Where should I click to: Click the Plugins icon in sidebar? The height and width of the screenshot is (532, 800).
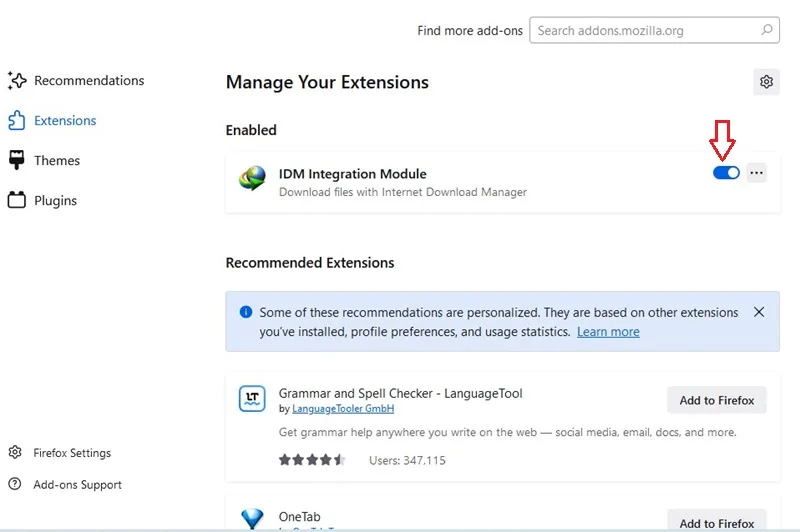pyautogui.click(x=16, y=200)
